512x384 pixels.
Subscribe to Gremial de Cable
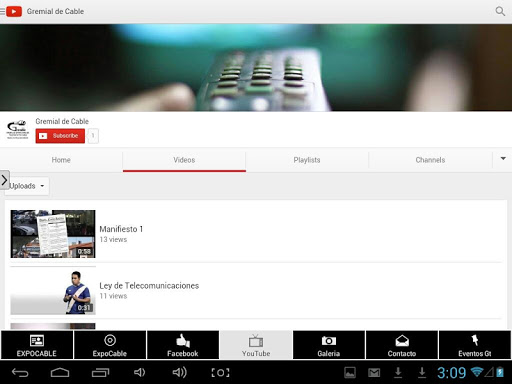60,136
